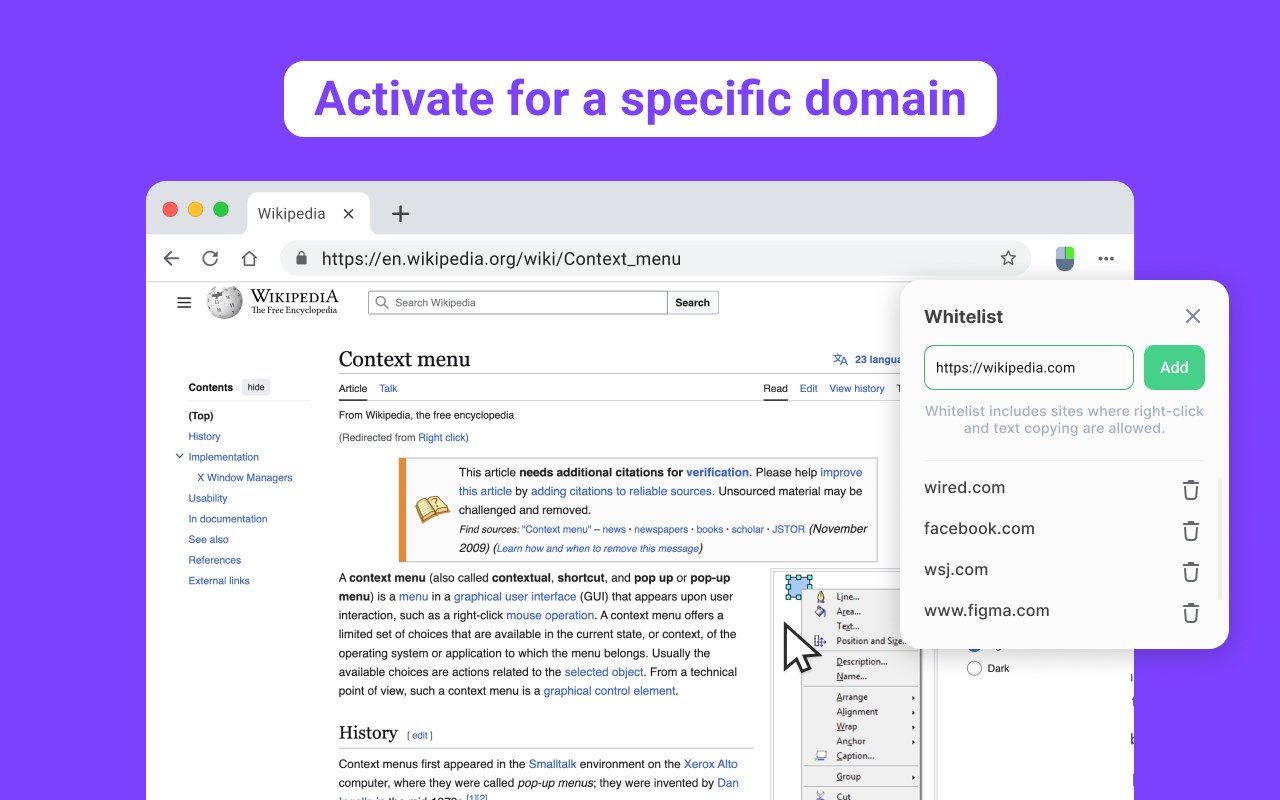
Task: Bookmark the page with the star icon
Action: pos(1008,258)
